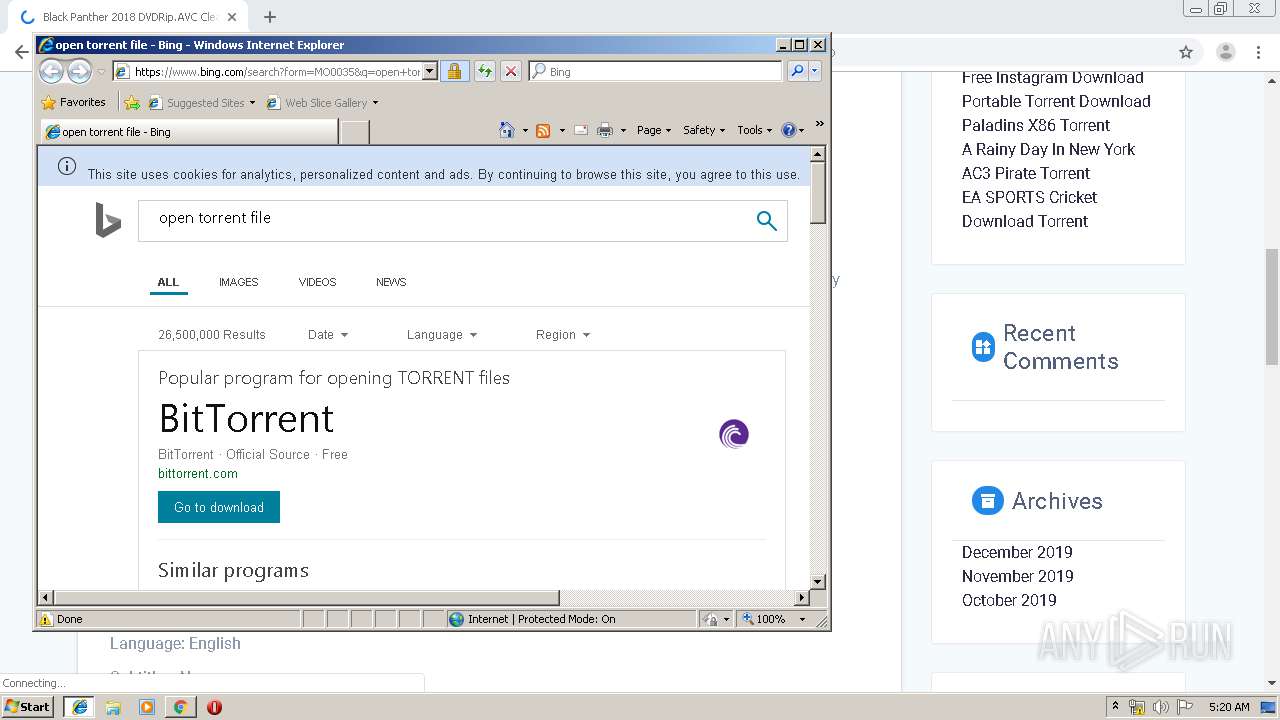This screenshot has width=1280, height=720.
Task: Click the Forward arrow in Internet Explorer
Action: click(79, 71)
